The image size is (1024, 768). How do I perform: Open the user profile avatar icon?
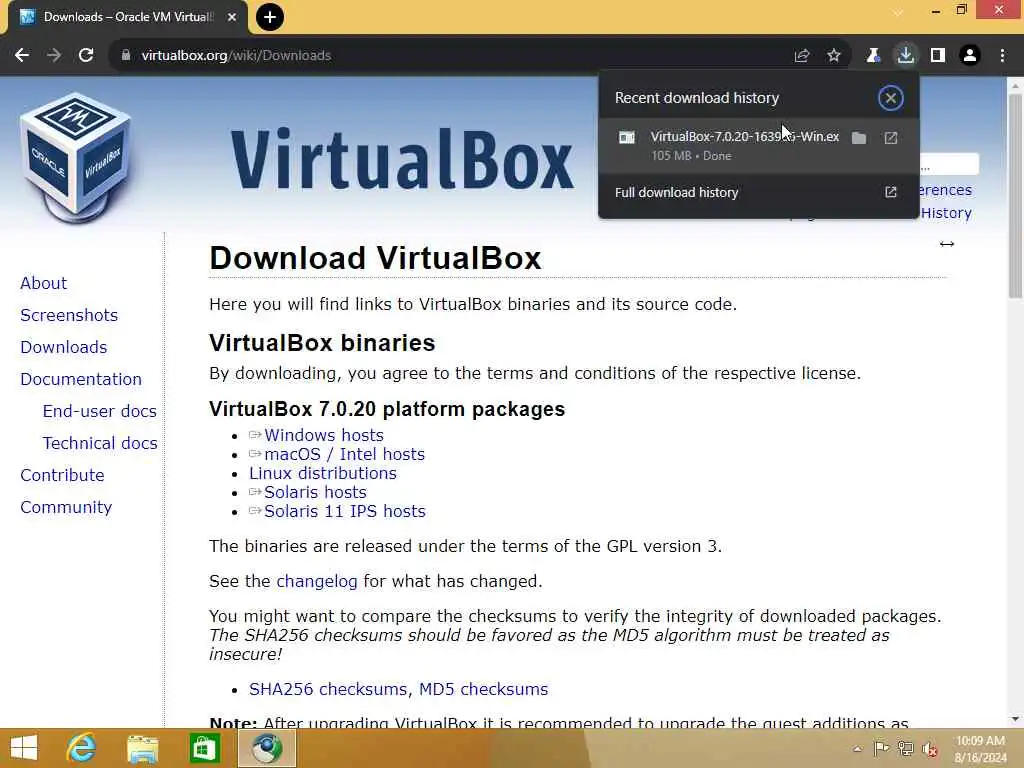click(970, 56)
